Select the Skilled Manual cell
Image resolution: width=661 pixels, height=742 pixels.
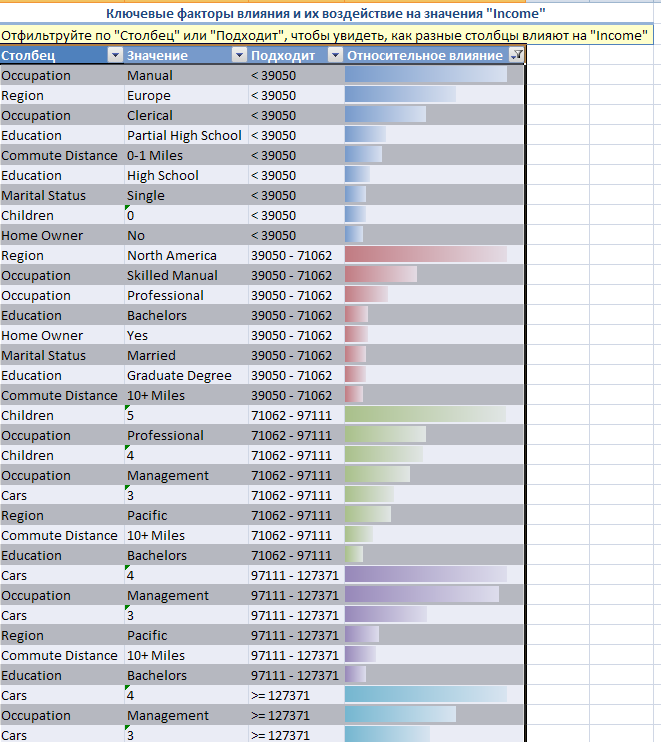[186, 275]
